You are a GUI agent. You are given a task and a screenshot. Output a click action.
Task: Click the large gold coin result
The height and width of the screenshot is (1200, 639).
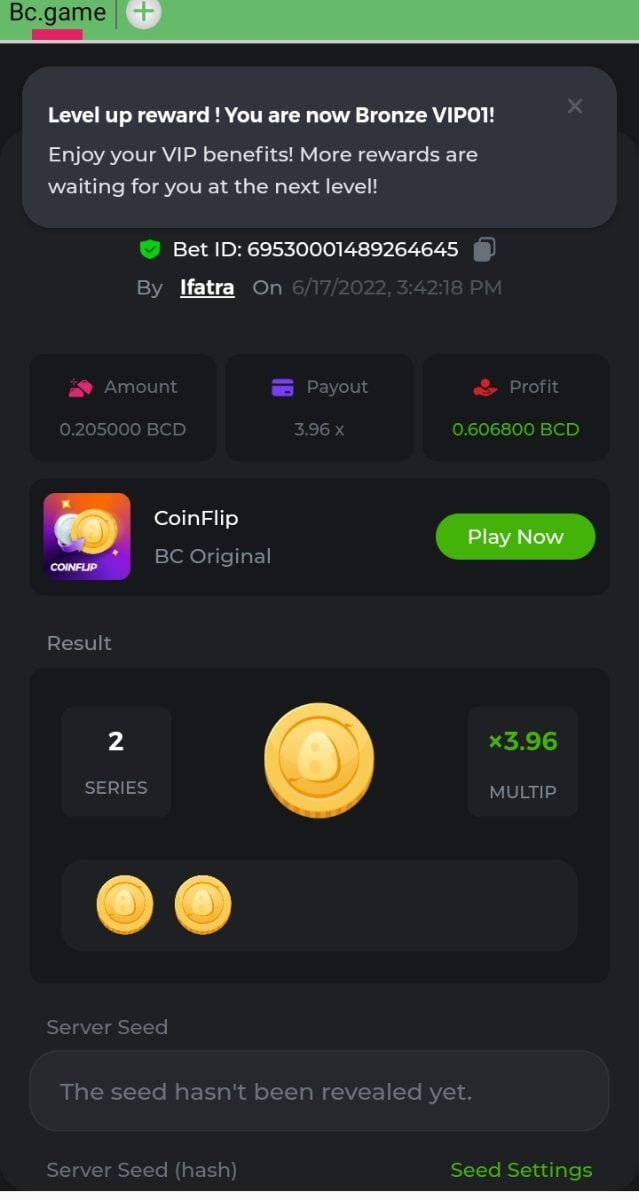pyautogui.click(x=319, y=758)
